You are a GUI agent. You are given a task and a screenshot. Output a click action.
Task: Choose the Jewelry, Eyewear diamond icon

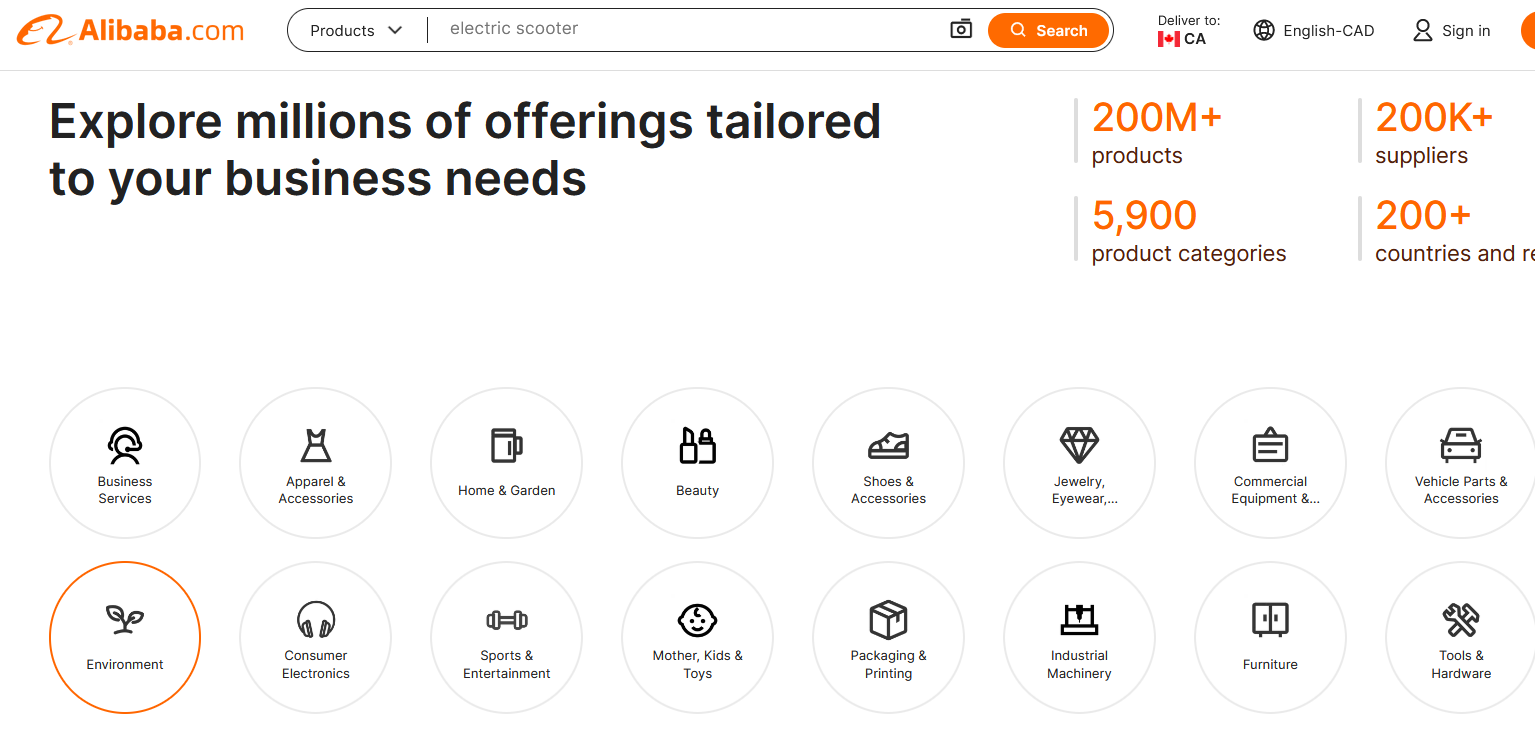pos(1079,445)
